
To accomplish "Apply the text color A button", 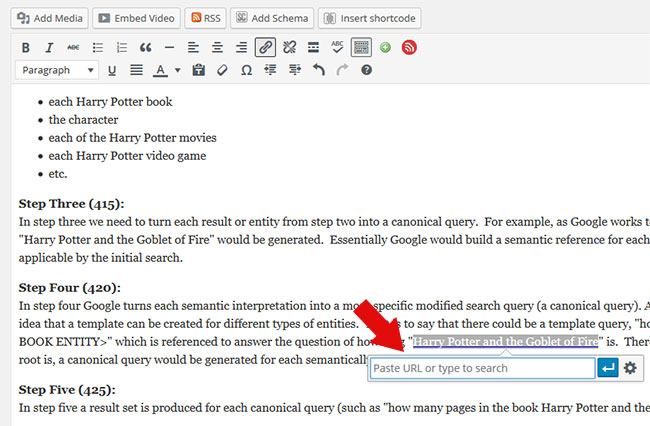I will (160, 70).
